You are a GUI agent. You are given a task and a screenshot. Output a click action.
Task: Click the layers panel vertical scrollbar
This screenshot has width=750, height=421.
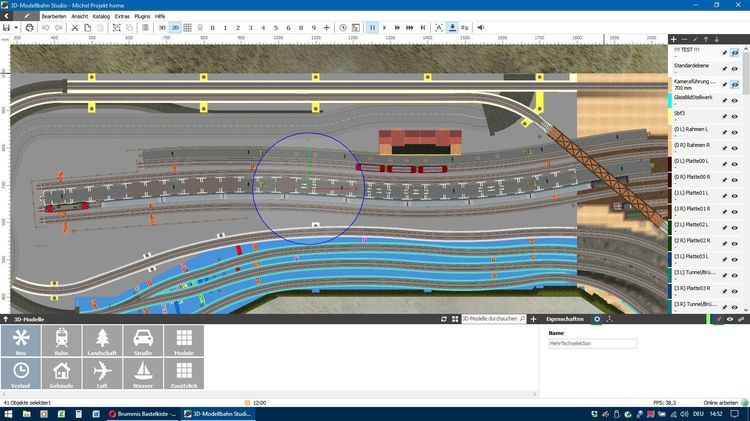coord(746,72)
